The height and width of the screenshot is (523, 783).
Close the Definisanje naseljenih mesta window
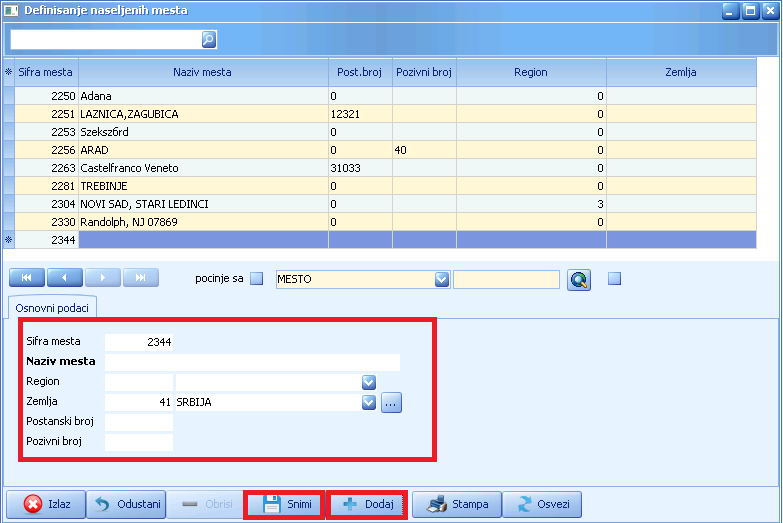pos(770,10)
